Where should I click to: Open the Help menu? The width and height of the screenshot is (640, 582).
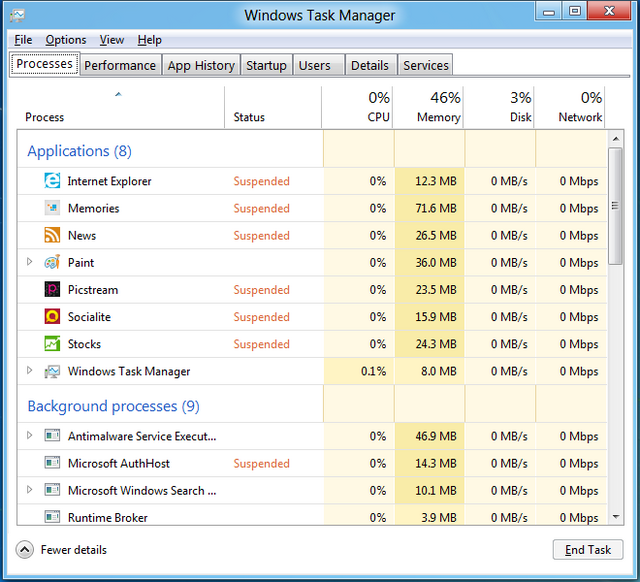[x=149, y=40]
